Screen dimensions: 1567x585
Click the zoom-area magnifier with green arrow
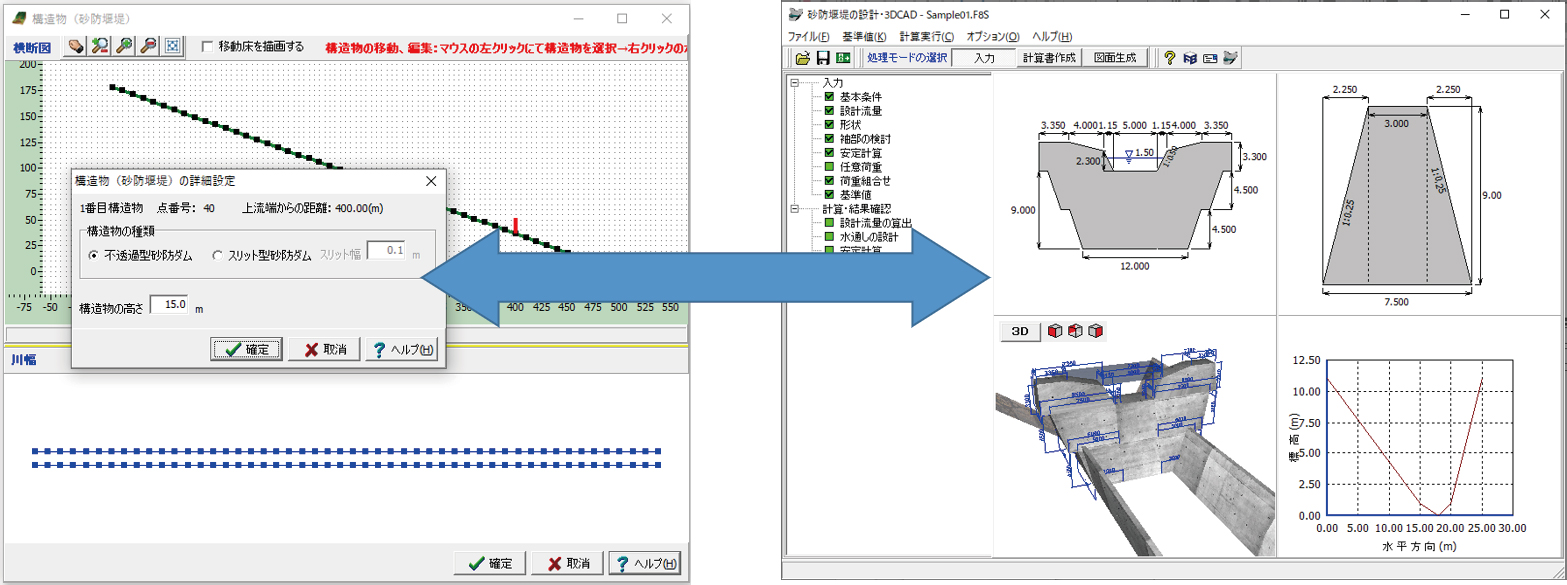(100, 46)
